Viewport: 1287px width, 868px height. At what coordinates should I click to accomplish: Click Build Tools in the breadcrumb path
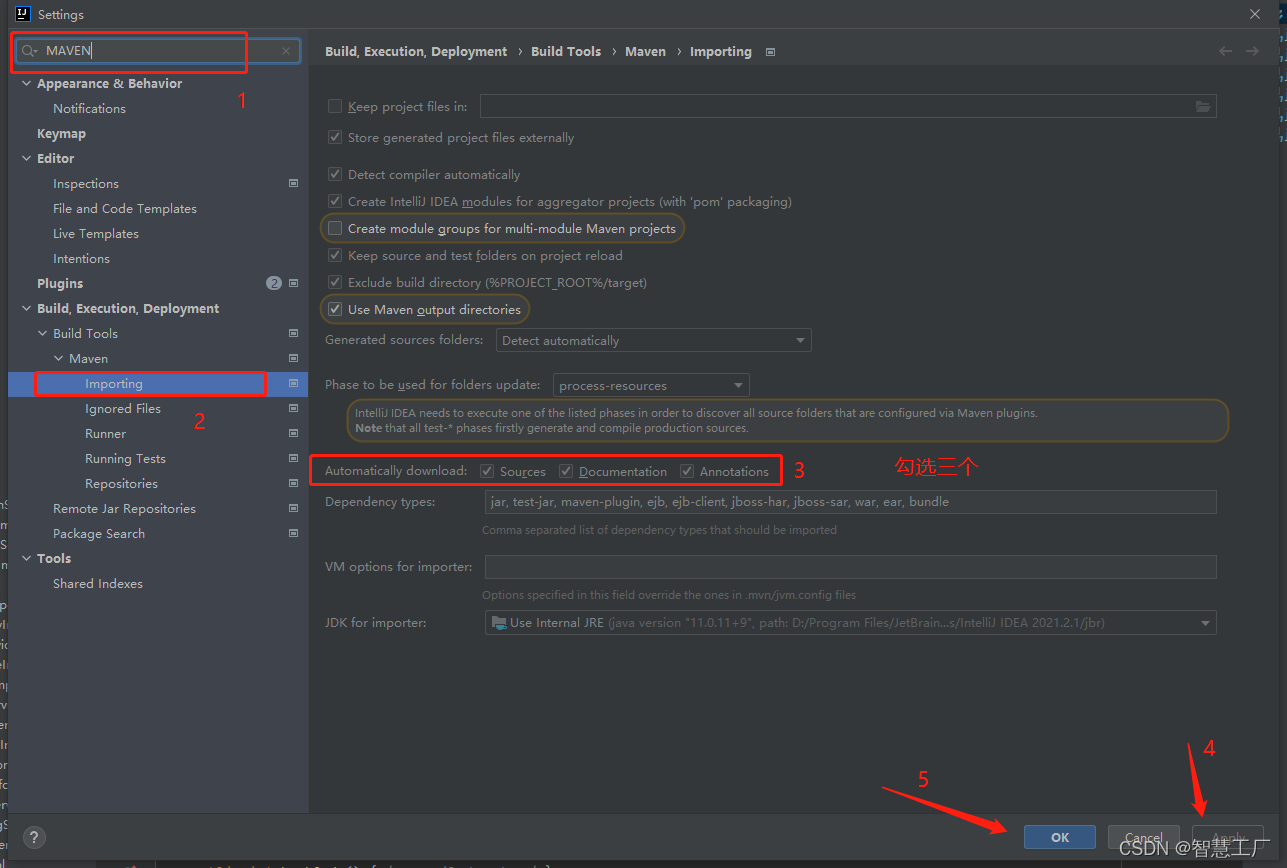click(x=565, y=51)
